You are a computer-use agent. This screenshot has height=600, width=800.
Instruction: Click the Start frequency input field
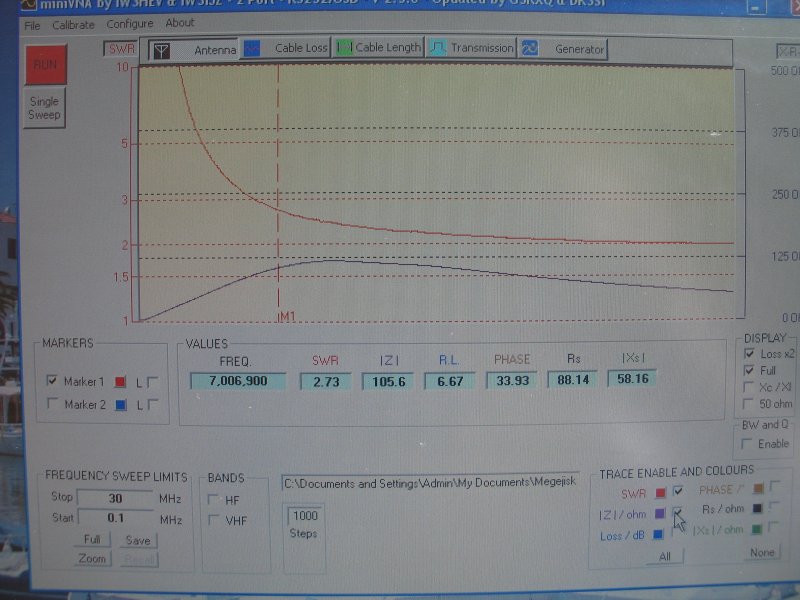point(115,518)
